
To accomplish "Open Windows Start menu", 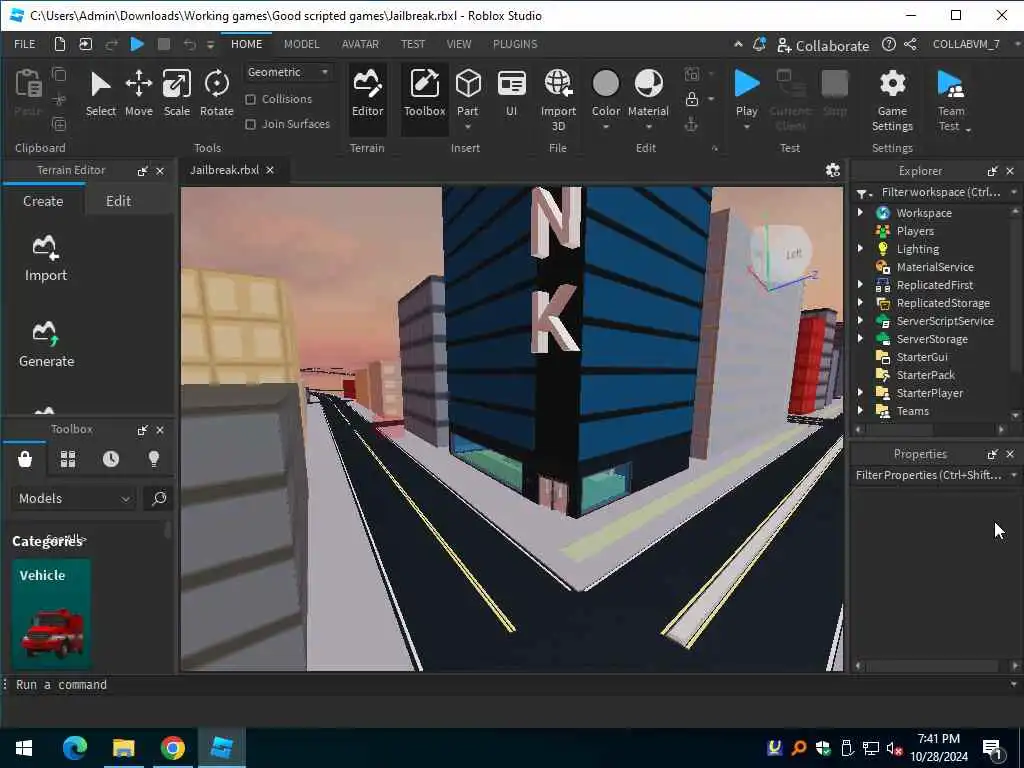I will (x=24, y=748).
